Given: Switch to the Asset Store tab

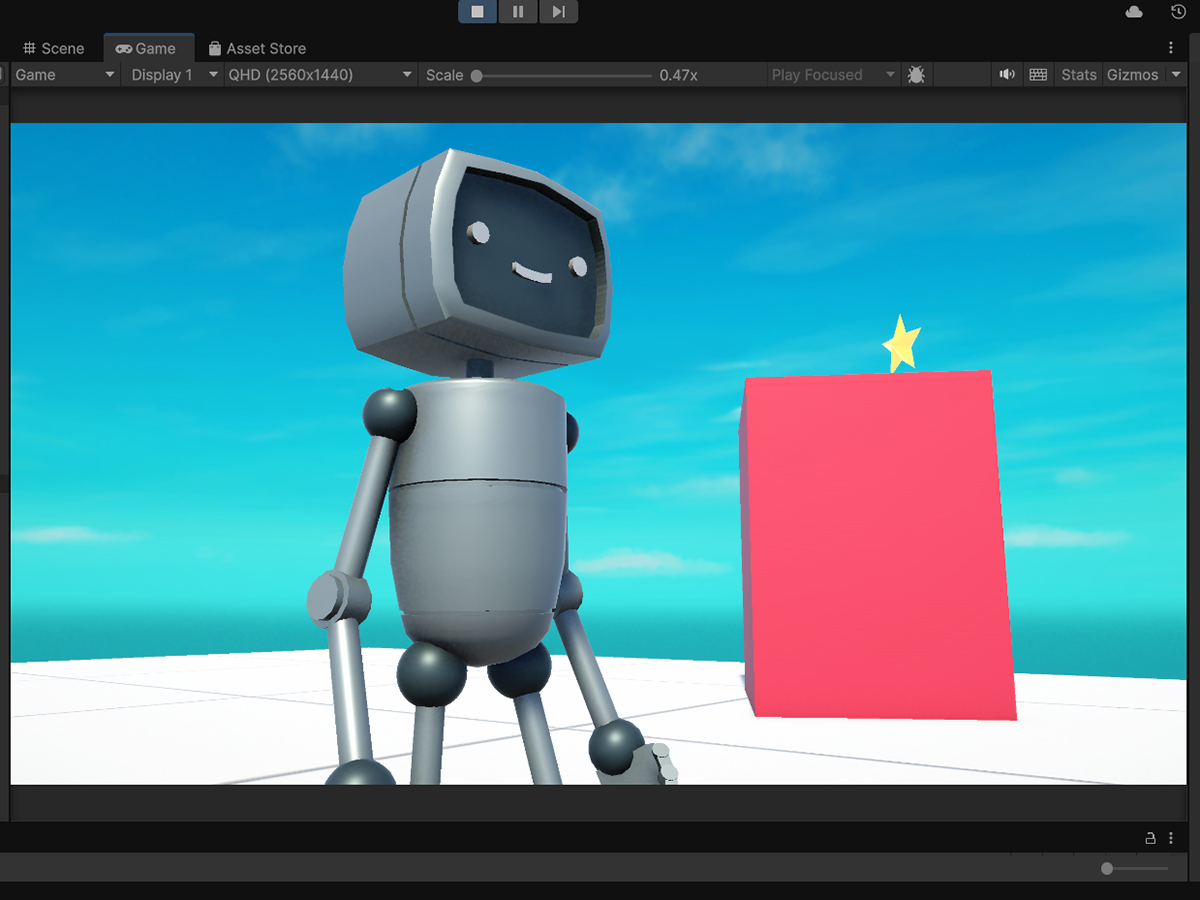Looking at the screenshot, I should pos(257,48).
